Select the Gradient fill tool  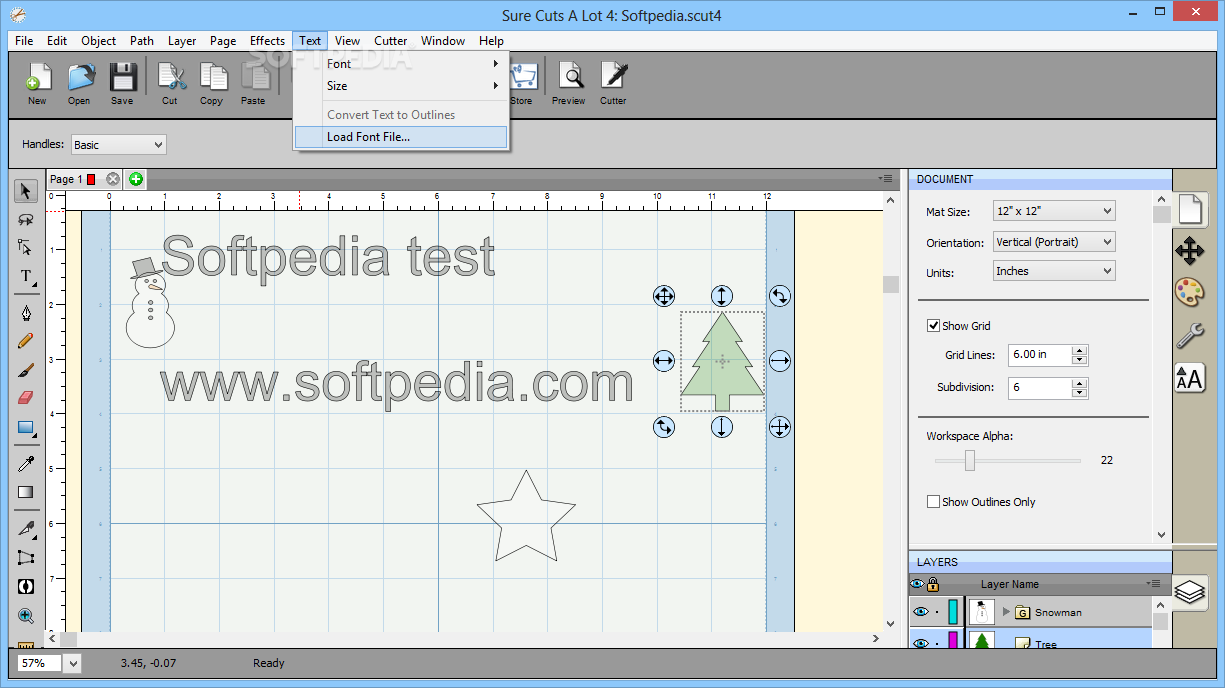26,492
